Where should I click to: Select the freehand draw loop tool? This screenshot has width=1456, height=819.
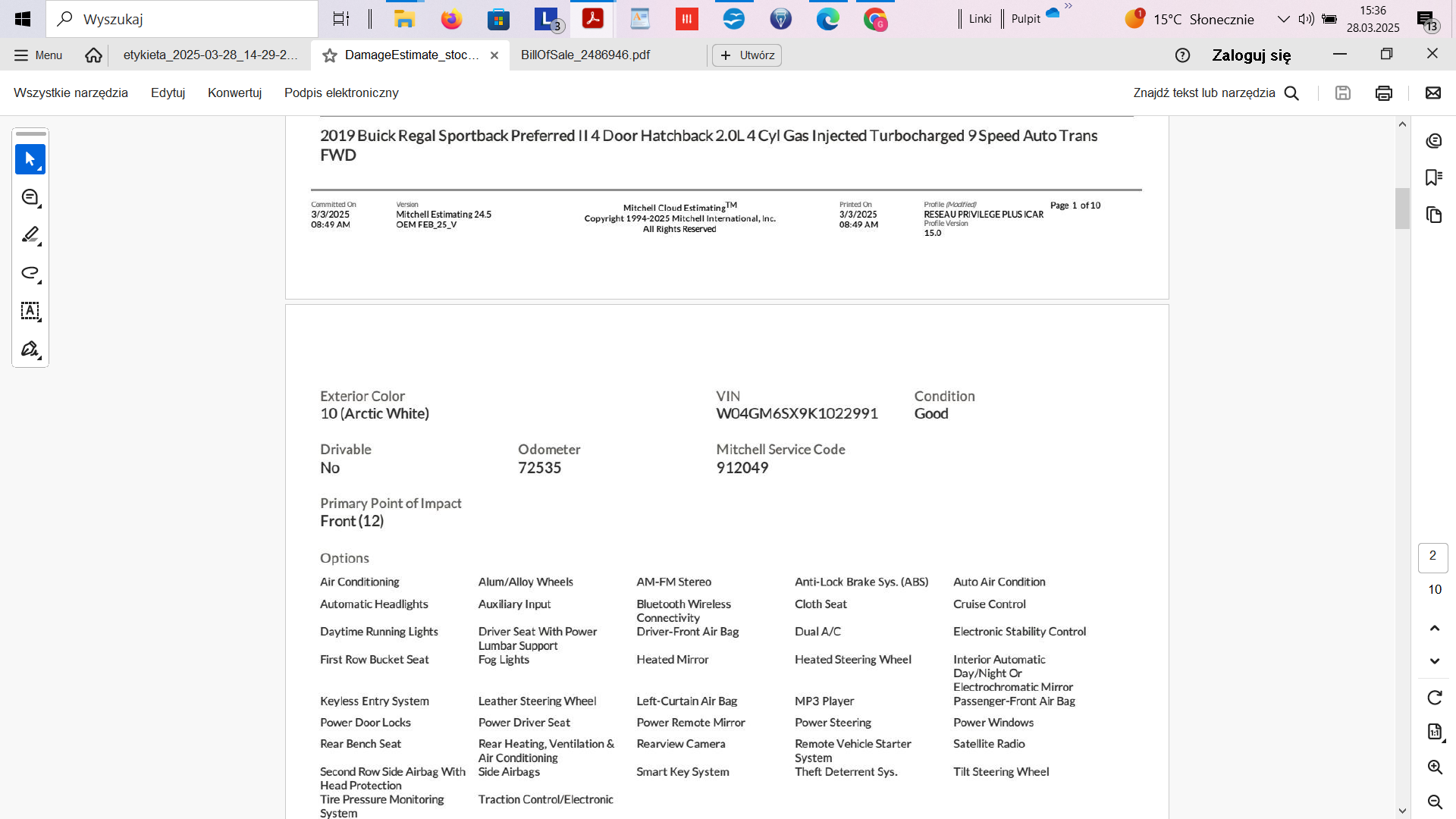click(30, 273)
